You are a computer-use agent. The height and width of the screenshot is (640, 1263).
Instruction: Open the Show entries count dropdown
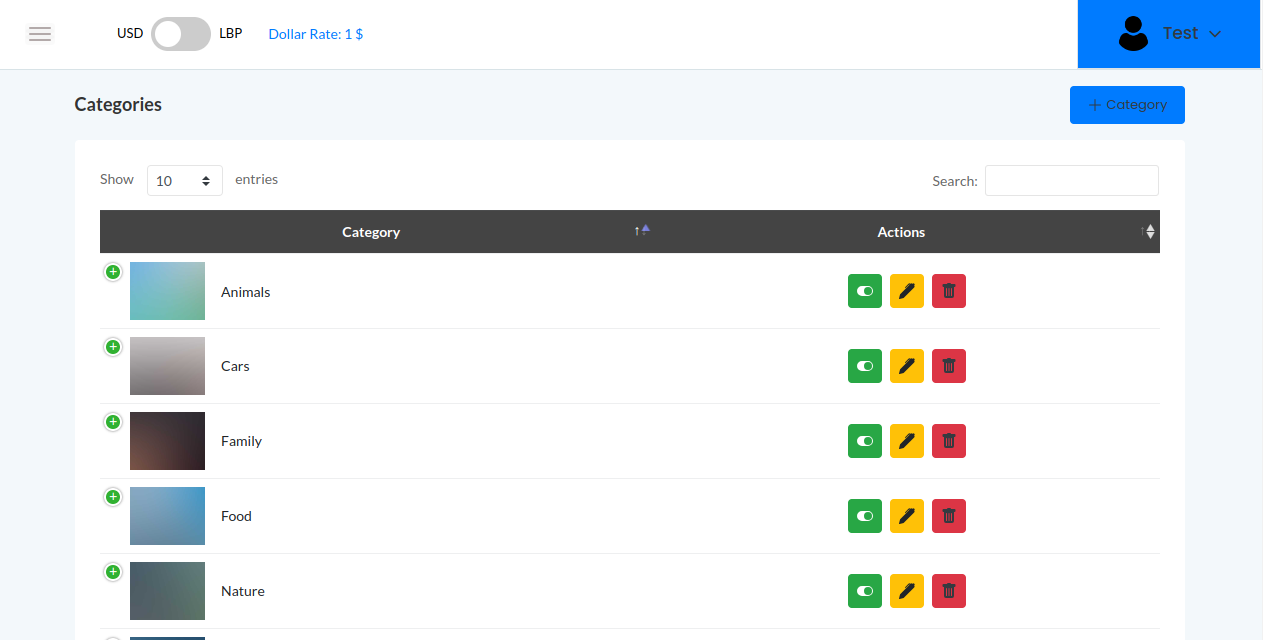tap(184, 181)
